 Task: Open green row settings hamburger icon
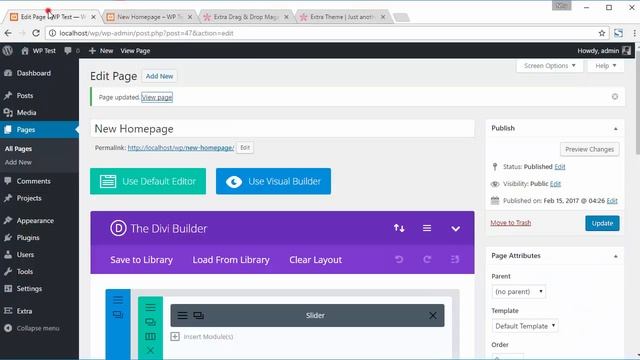point(150,307)
